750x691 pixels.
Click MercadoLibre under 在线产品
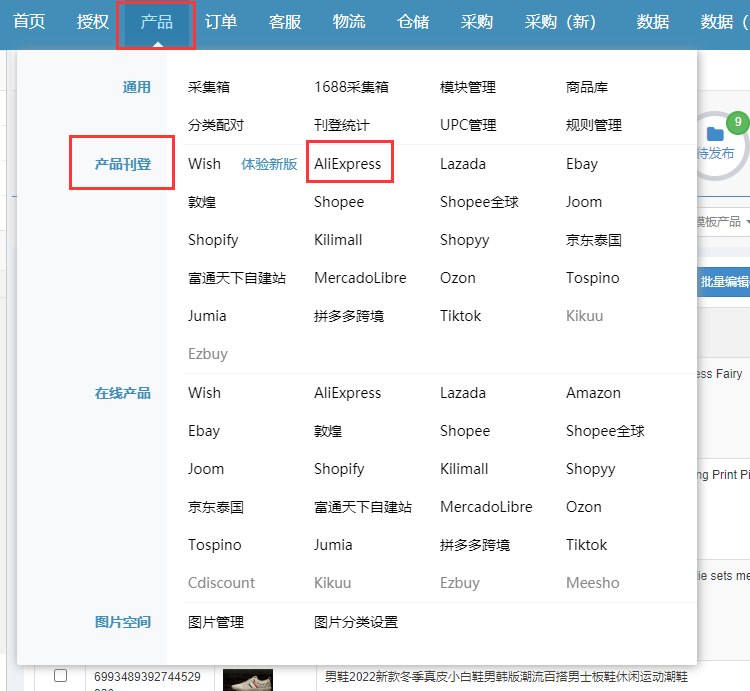pyautogui.click(x=486, y=507)
